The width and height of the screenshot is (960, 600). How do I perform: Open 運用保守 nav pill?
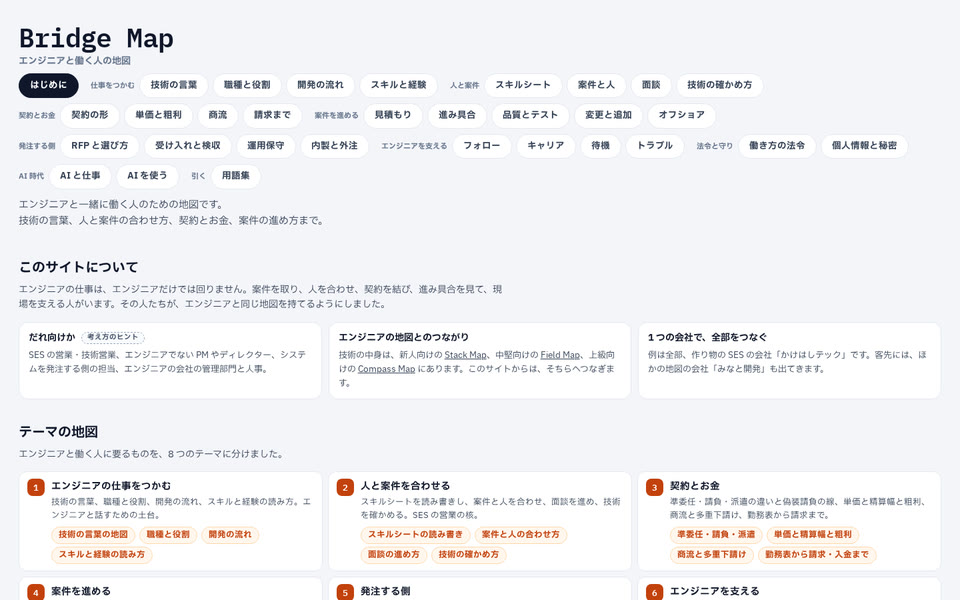[266, 146]
